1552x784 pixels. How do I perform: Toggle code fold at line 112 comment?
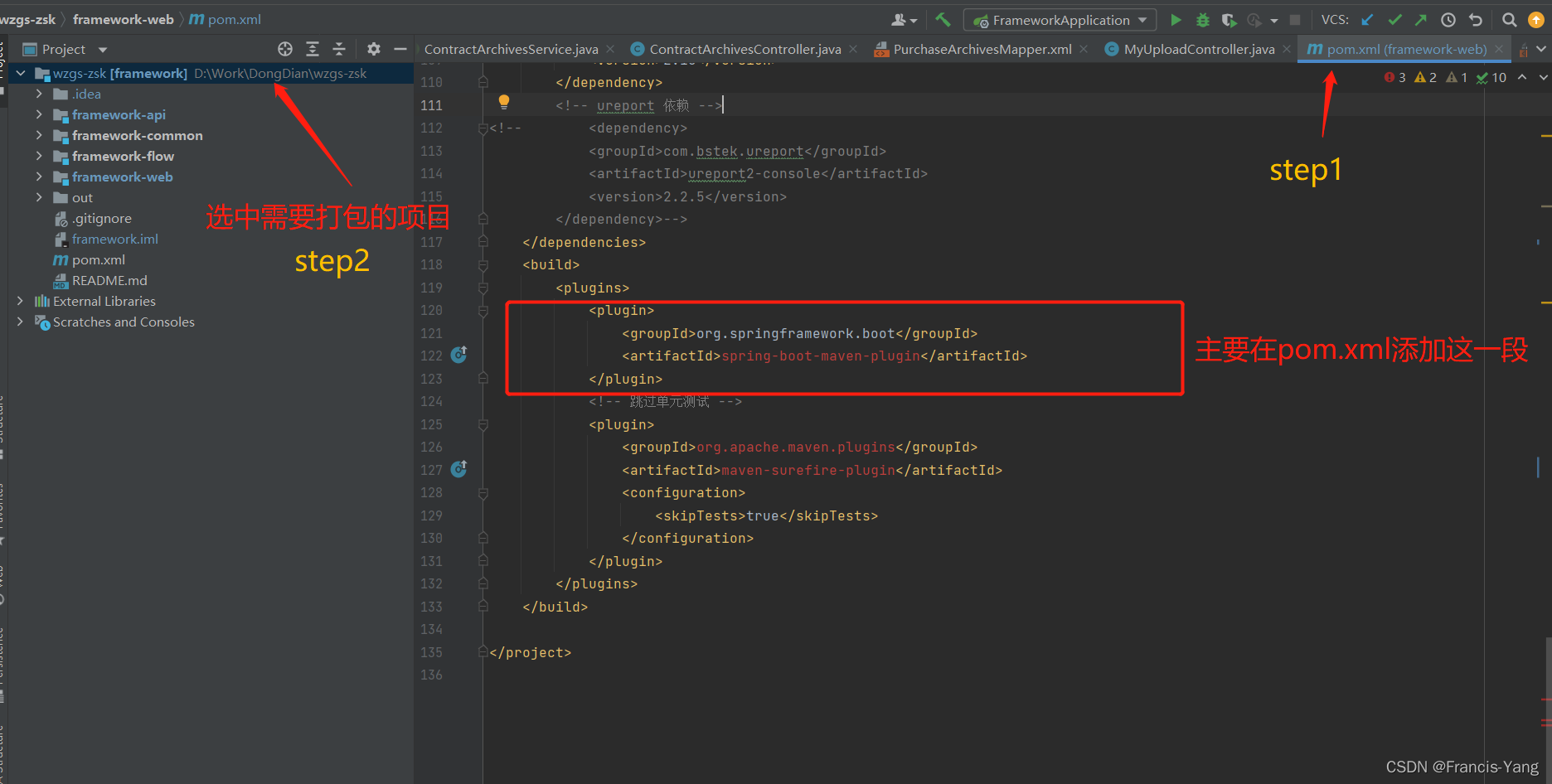pos(483,128)
